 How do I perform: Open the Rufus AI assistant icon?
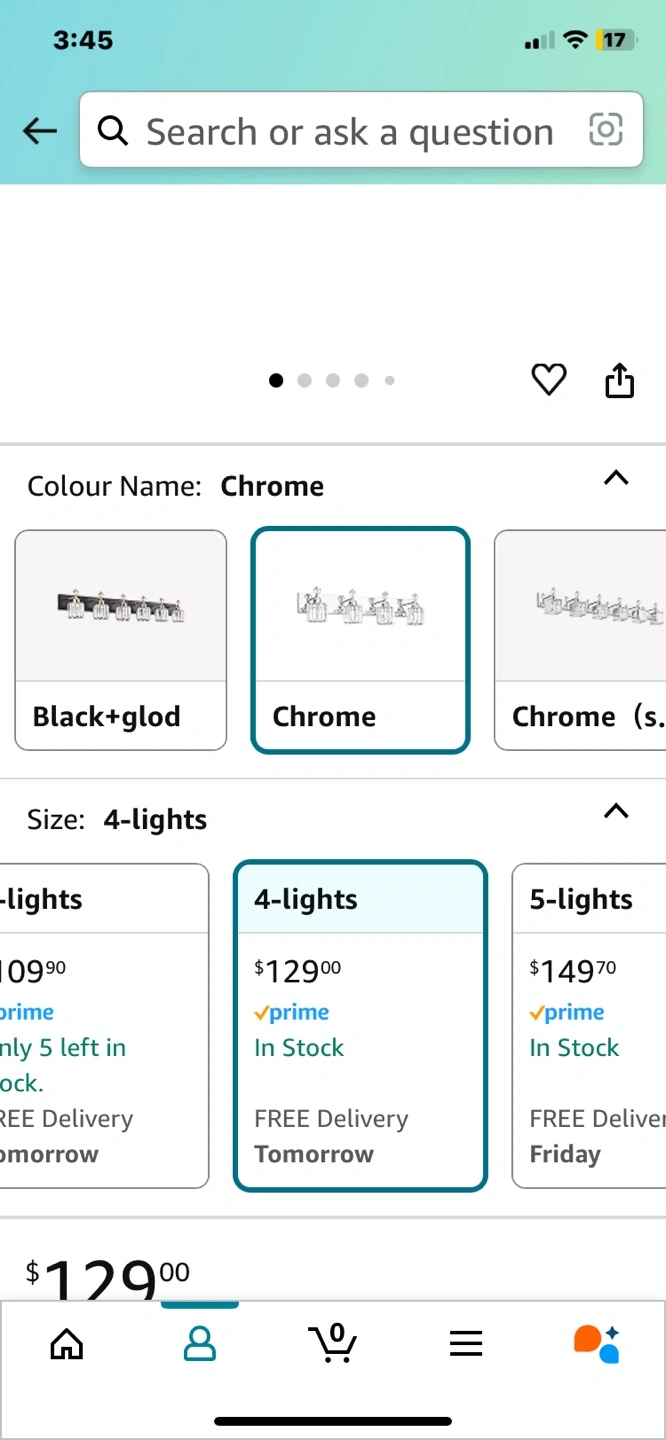click(597, 1344)
